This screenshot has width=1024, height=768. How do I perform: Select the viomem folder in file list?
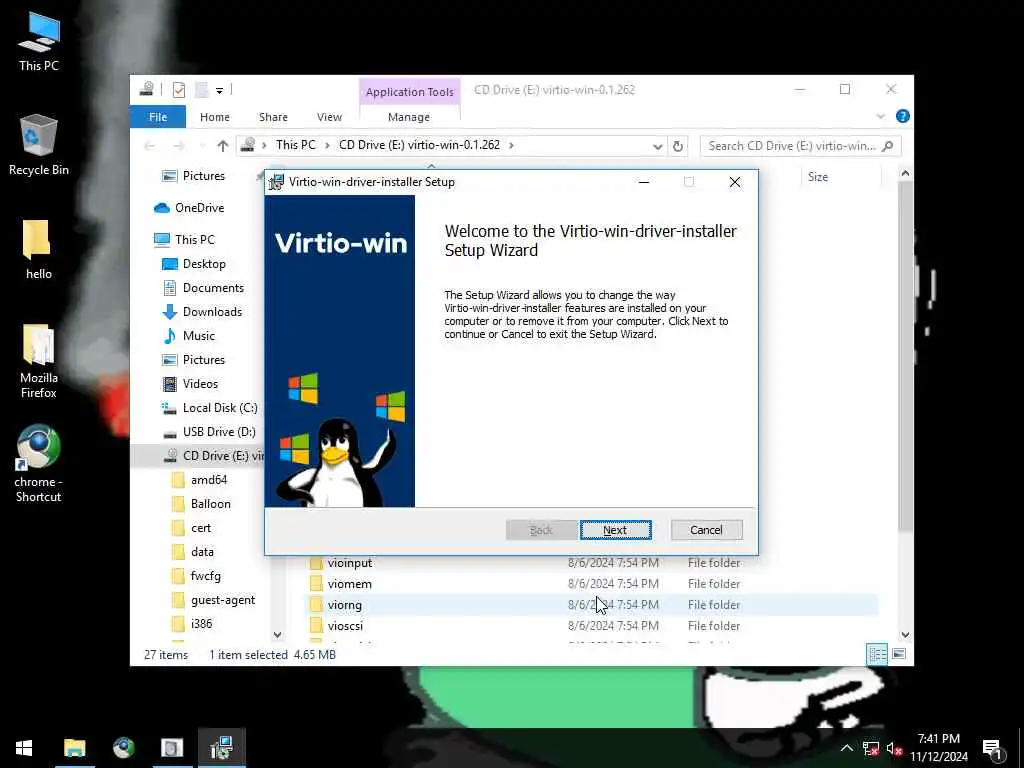[349, 584]
